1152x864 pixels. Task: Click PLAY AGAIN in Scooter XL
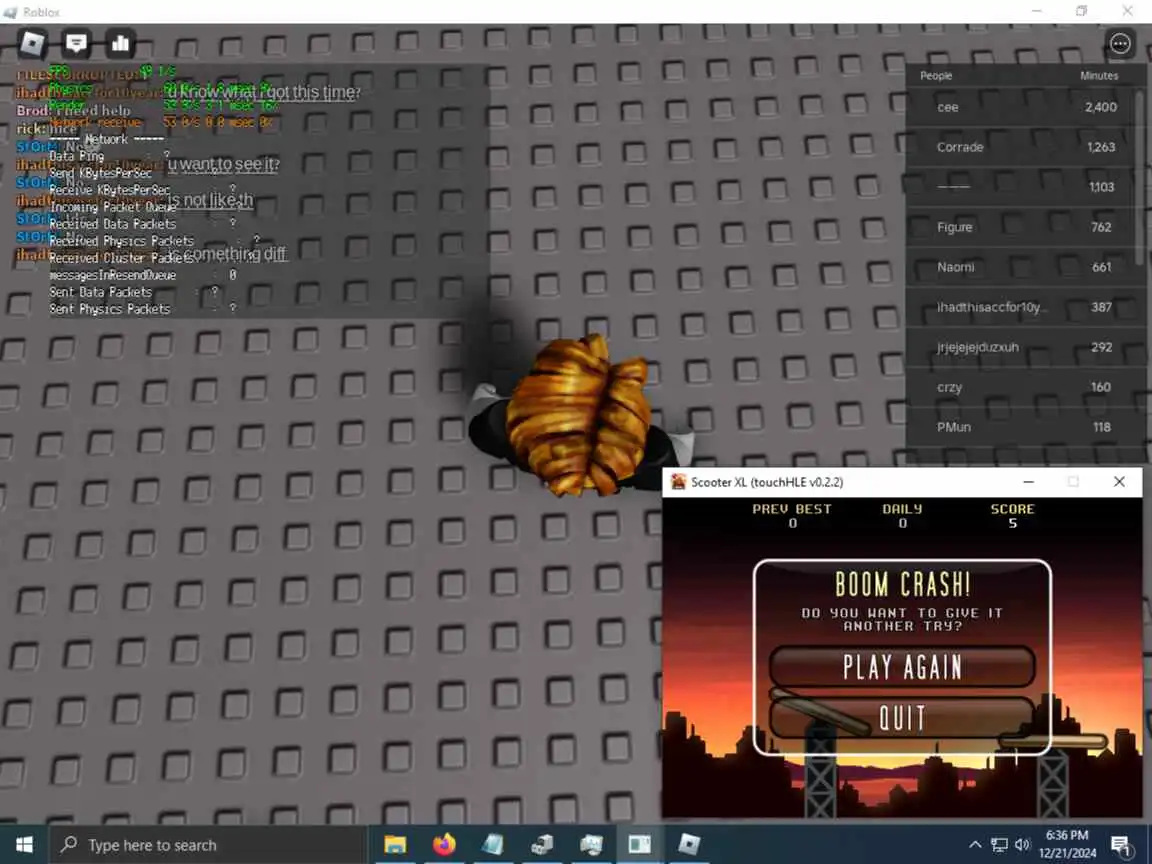[x=902, y=667]
